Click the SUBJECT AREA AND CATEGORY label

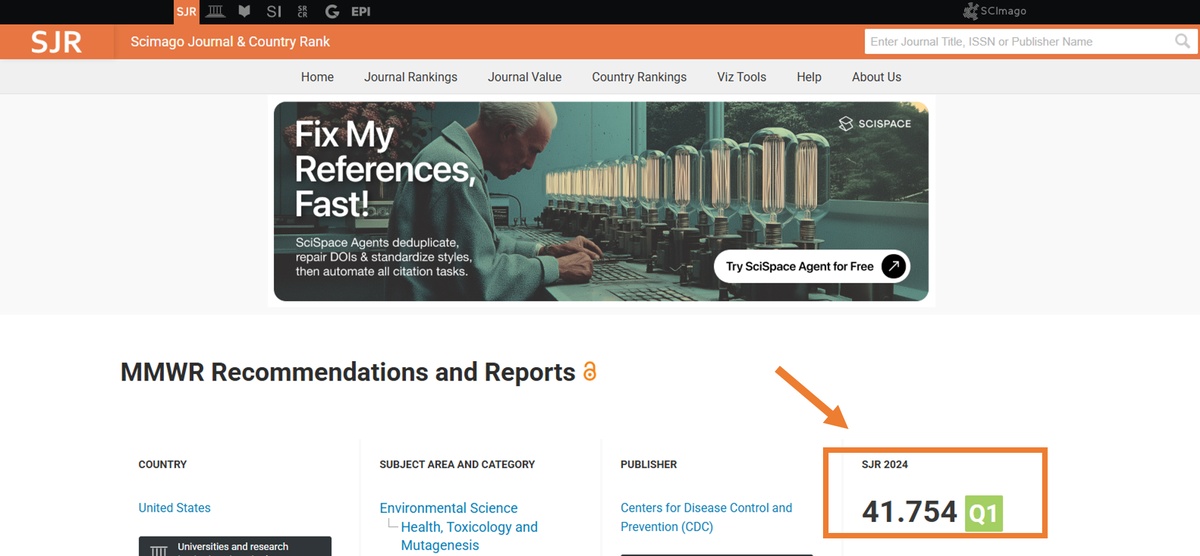[x=457, y=464]
